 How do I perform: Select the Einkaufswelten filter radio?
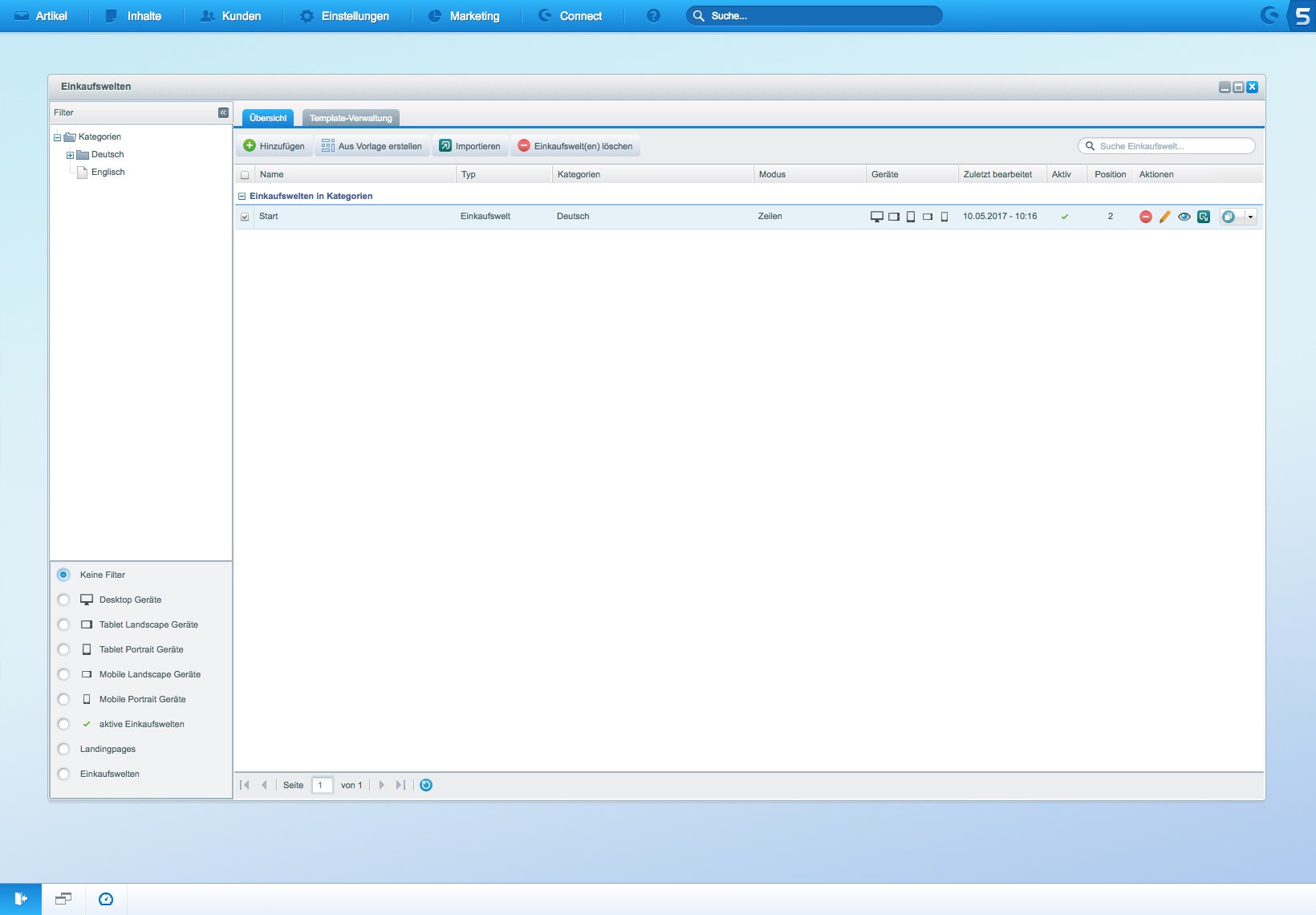(63, 774)
